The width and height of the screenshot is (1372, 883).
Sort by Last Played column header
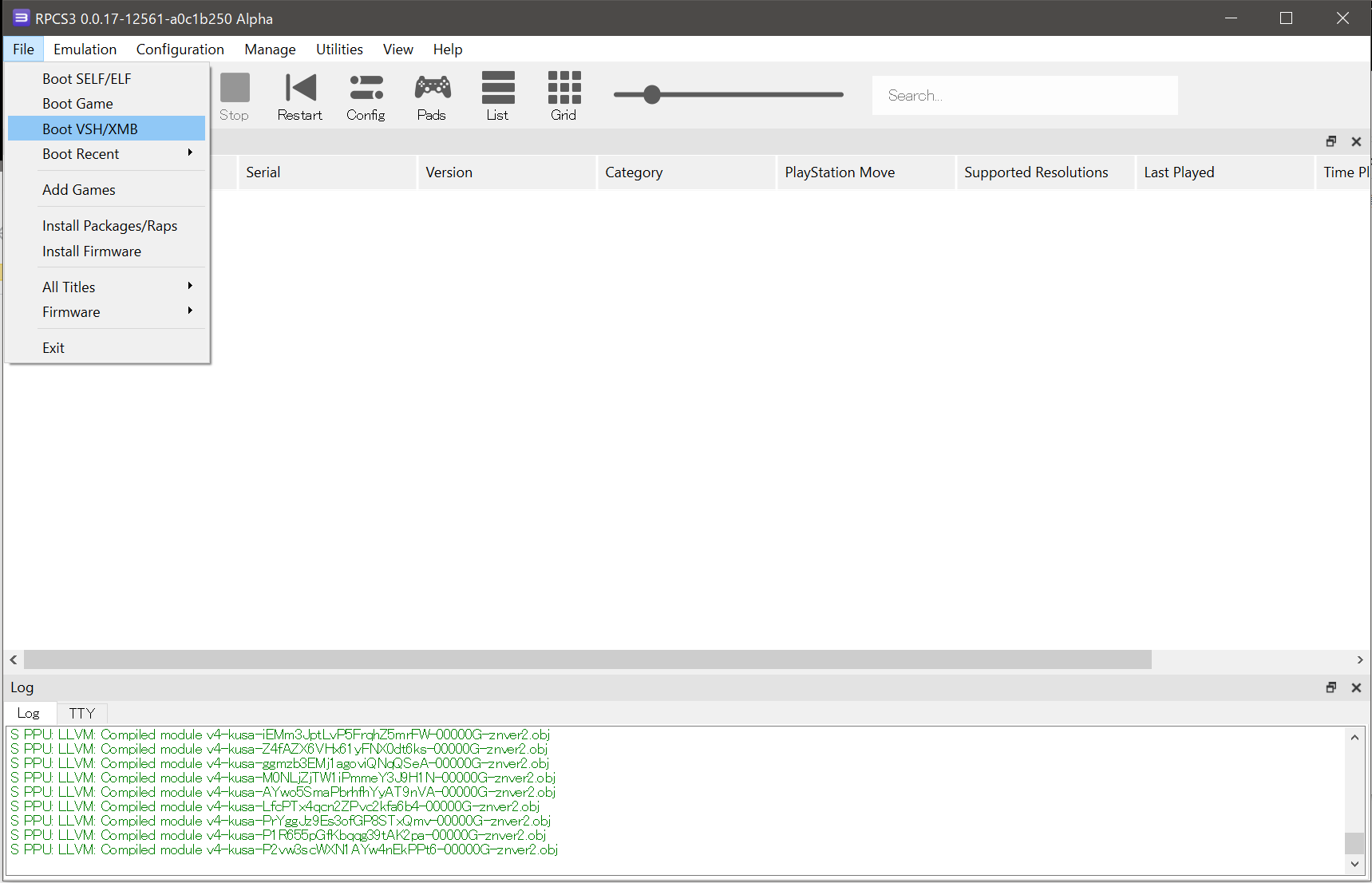pyautogui.click(x=1225, y=172)
